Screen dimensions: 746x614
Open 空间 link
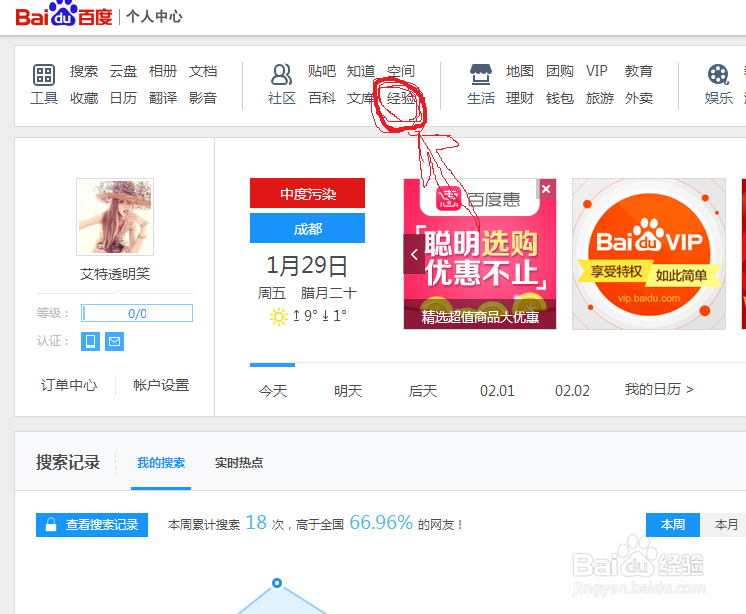point(401,71)
